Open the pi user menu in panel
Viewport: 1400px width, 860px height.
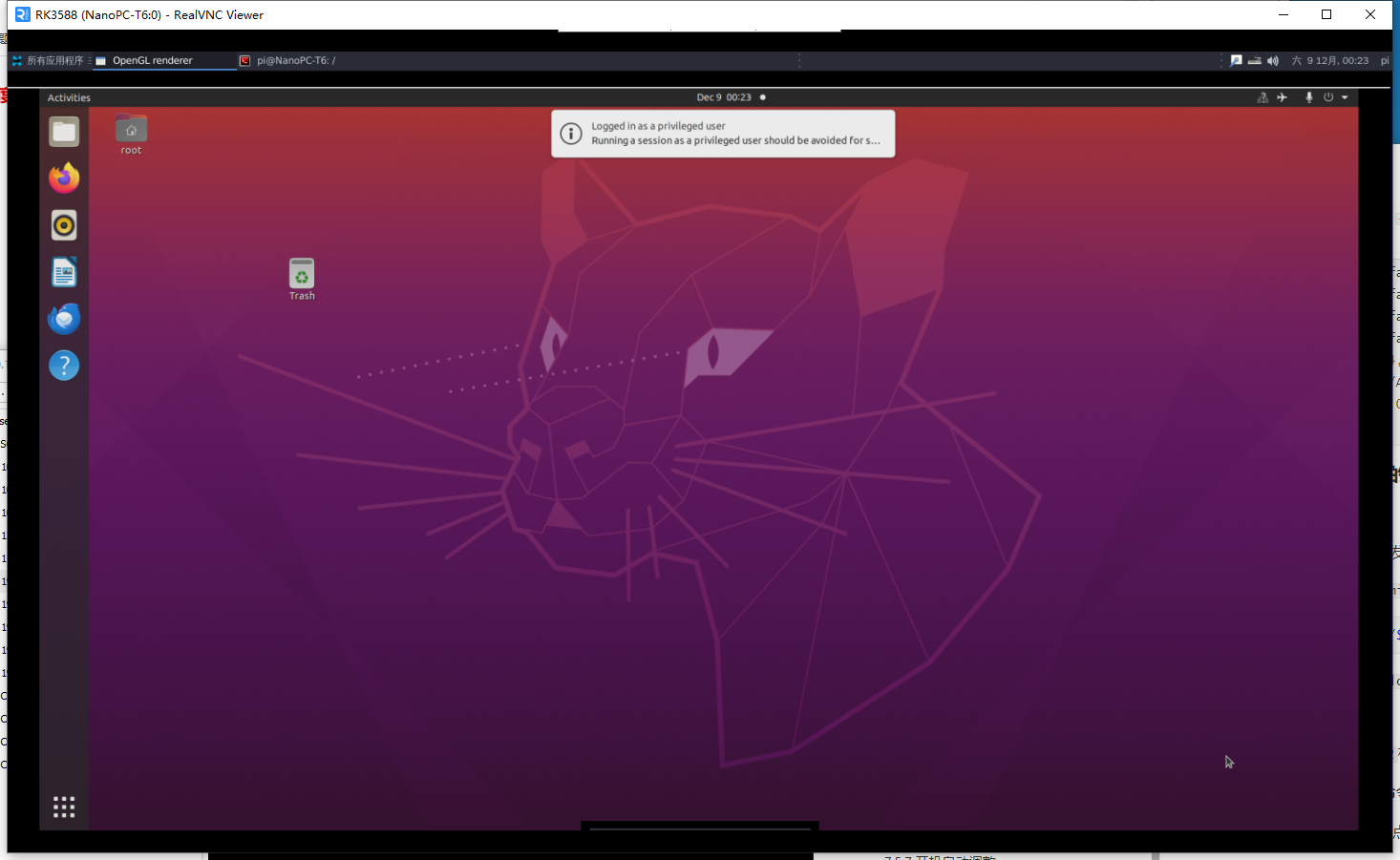[x=1385, y=60]
